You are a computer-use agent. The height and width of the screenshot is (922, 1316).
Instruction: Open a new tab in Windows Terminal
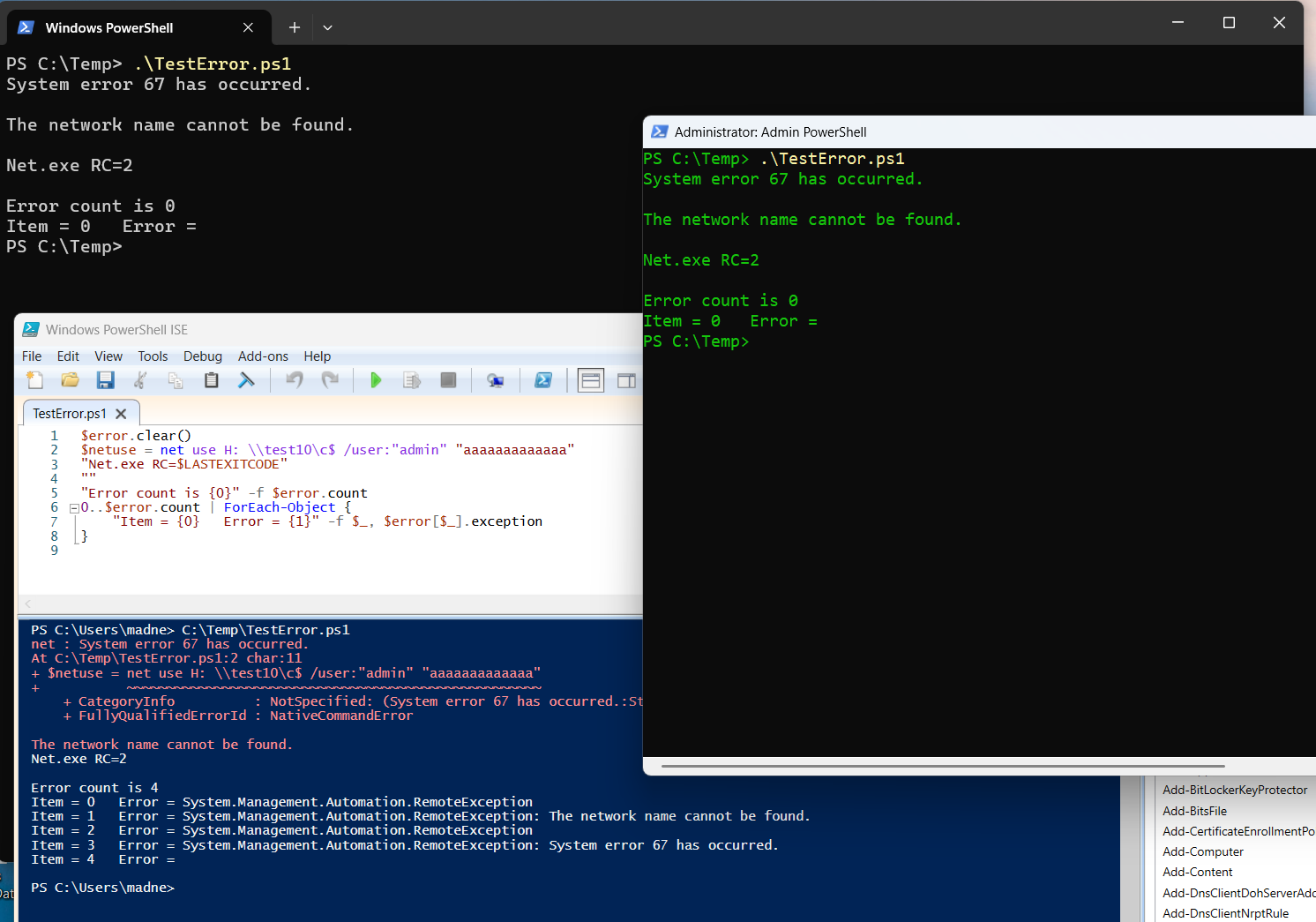coord(295,27)
